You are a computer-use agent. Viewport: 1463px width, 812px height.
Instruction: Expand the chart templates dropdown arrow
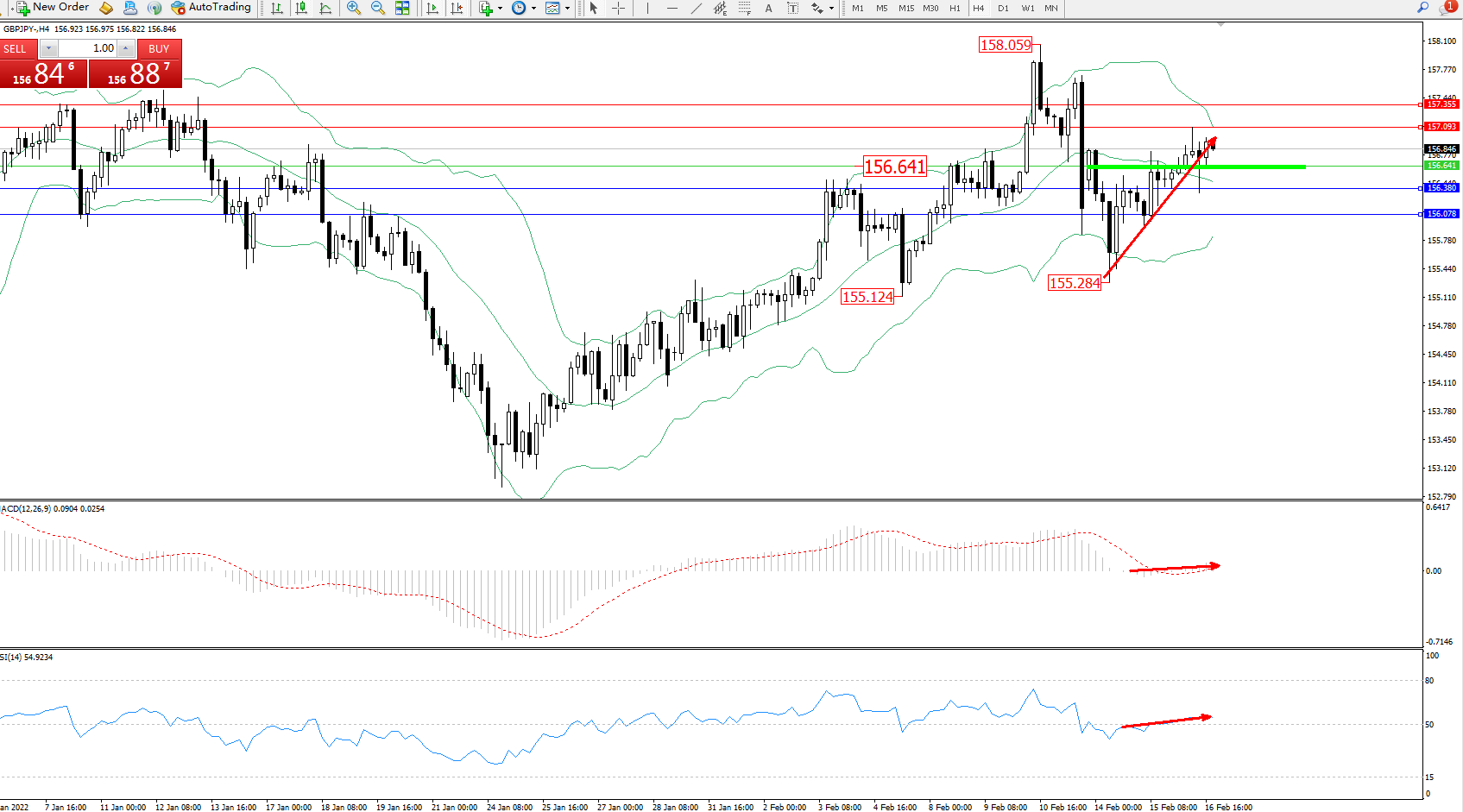click(x=567, y=9)
